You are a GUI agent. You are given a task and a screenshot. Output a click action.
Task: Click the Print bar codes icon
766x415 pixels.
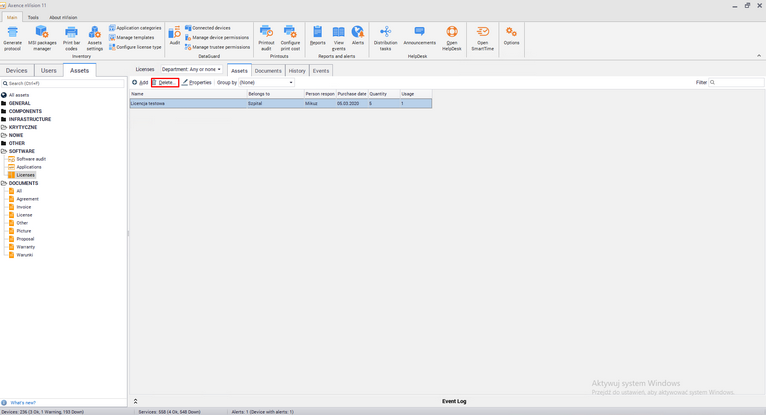tap(71, 34)
